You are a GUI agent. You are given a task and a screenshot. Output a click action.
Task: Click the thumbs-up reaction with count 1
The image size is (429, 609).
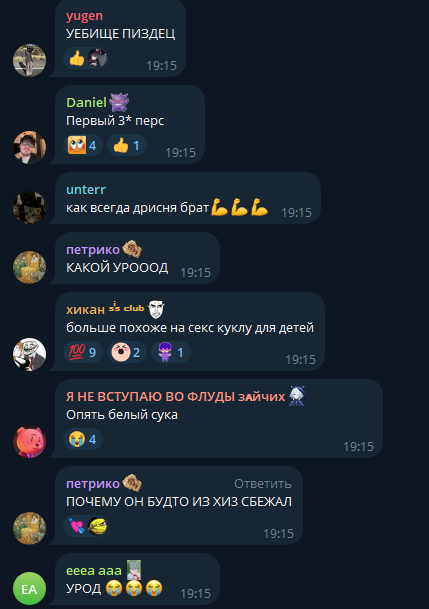coord(127,145)
